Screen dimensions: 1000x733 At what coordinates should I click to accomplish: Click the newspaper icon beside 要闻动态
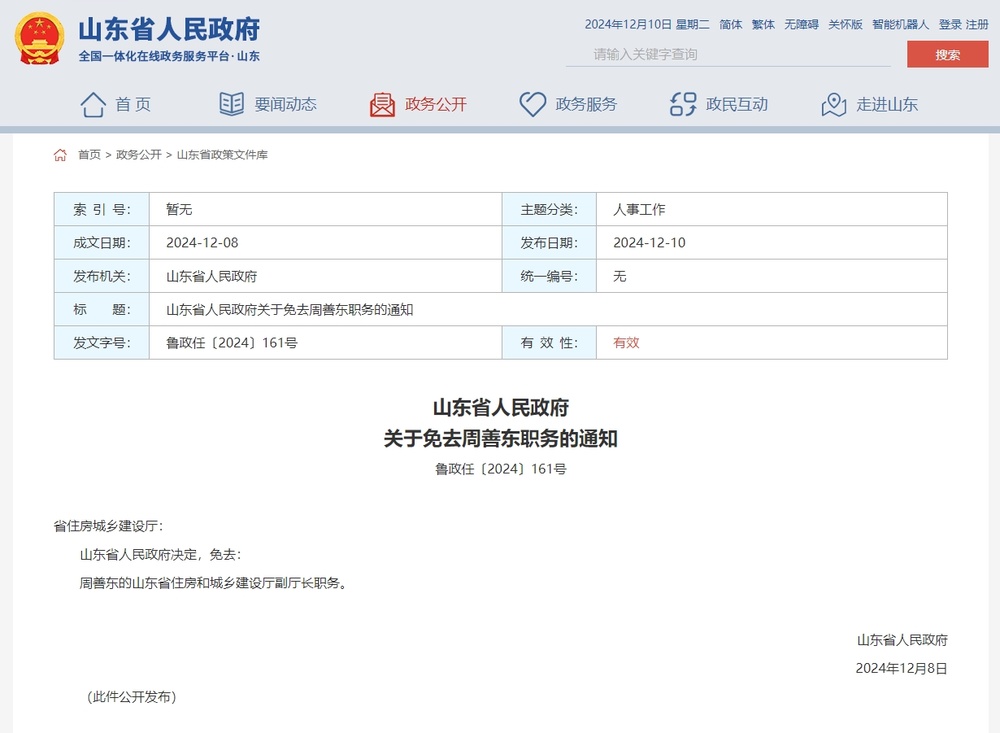(232, 104)
